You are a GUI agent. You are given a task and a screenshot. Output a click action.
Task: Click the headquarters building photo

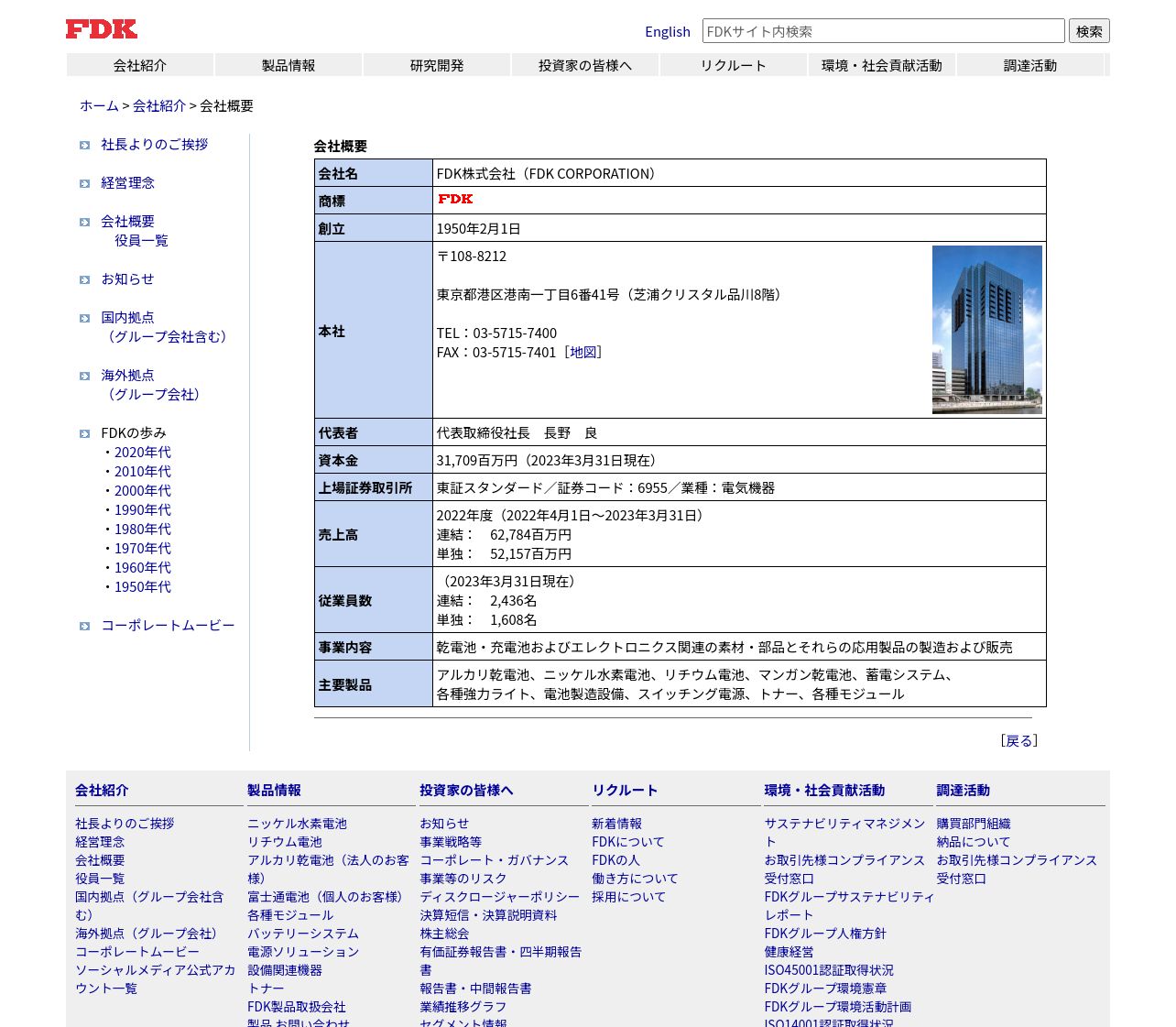987,330
